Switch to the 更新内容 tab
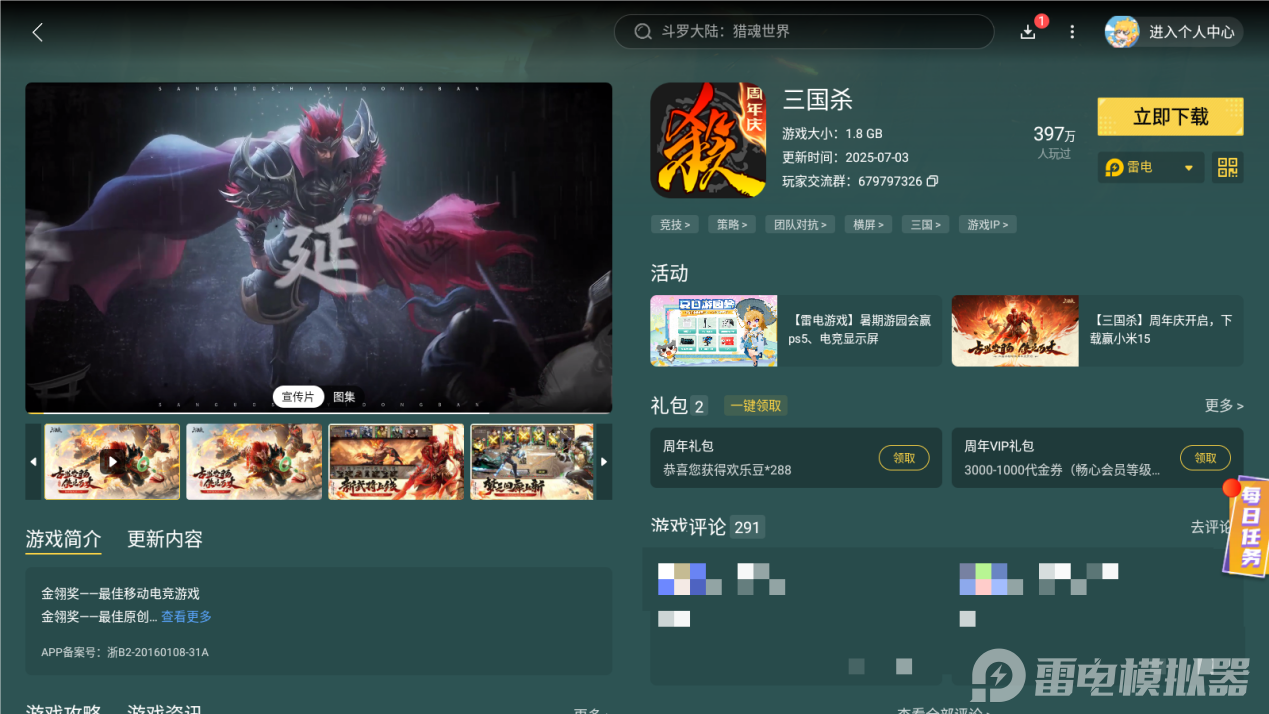The height and width of the screenshot is (714, 1269). tap(164, 538)
